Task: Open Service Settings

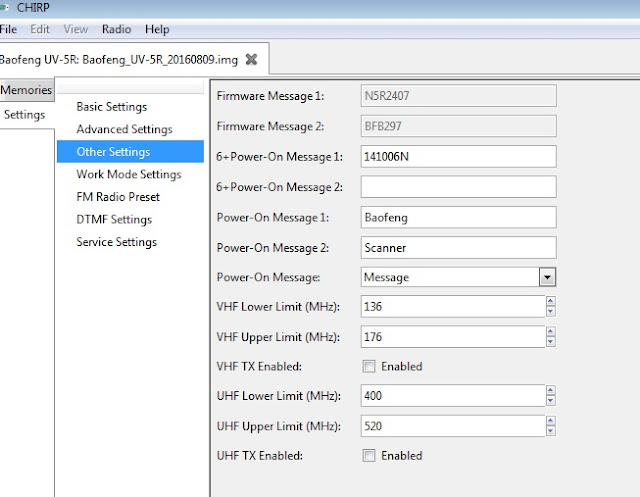Action: [116, 242]
